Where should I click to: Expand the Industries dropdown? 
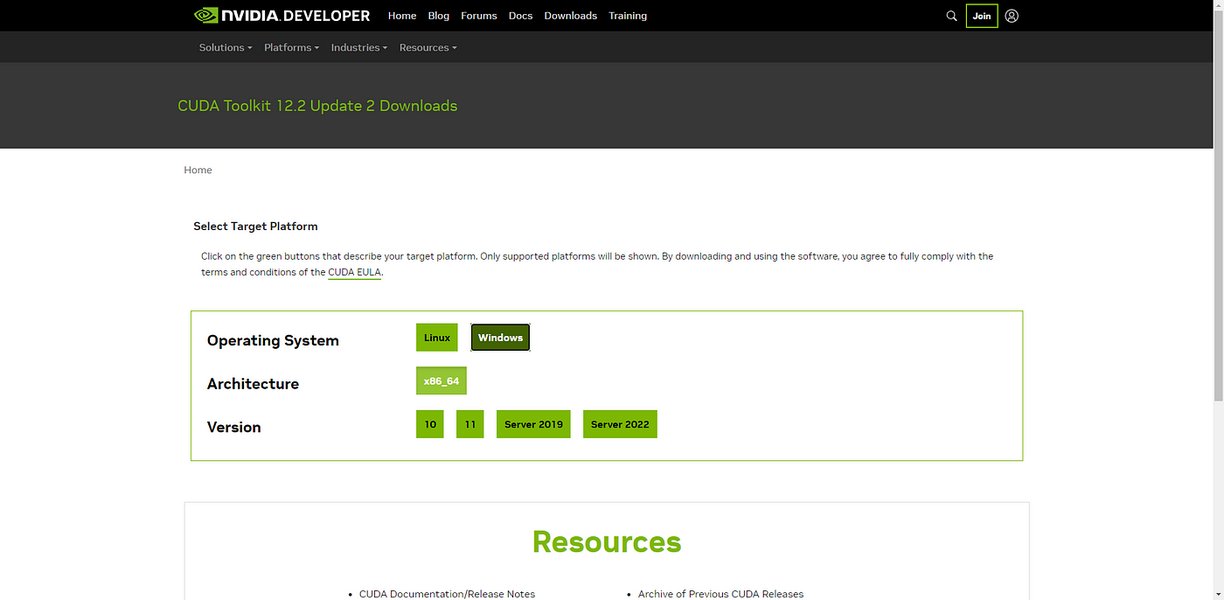(359, 47)
